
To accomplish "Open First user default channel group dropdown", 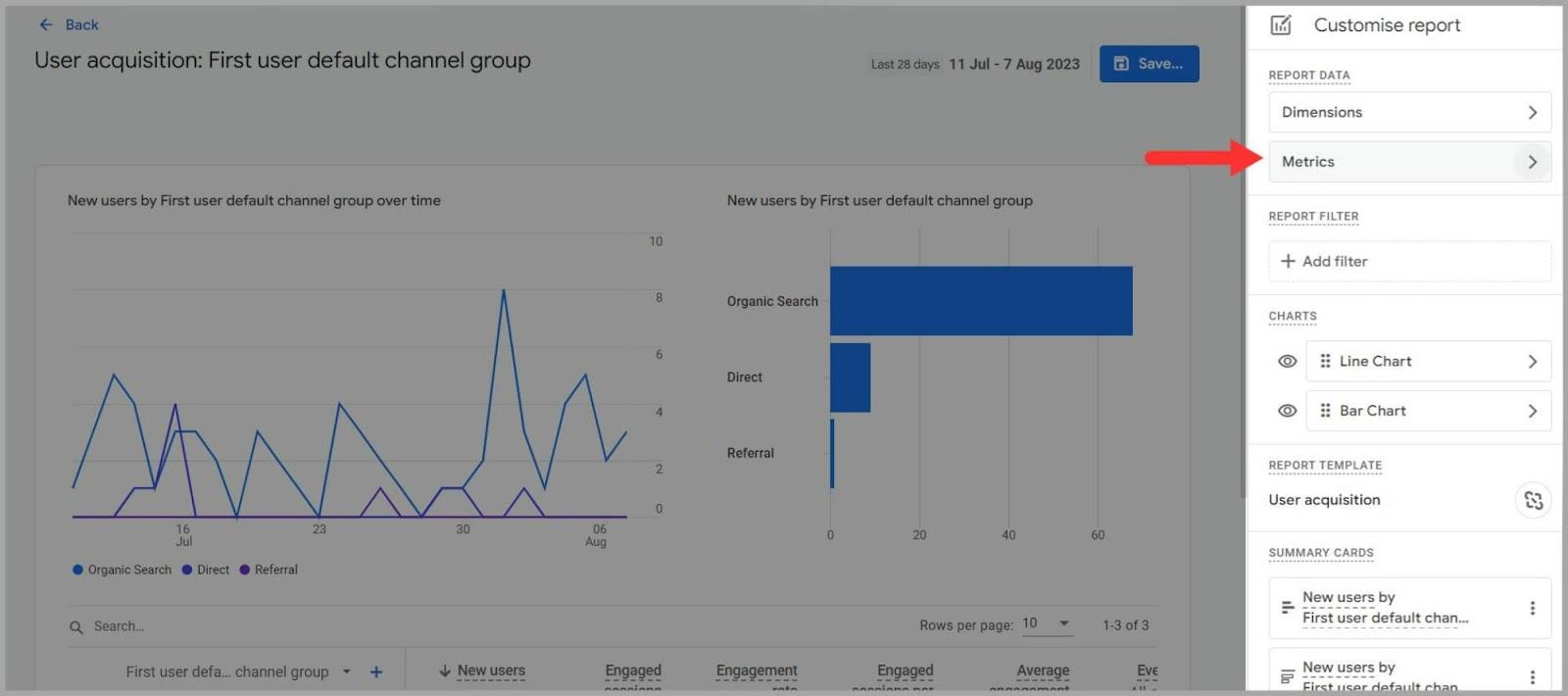I will pos(346,672).
